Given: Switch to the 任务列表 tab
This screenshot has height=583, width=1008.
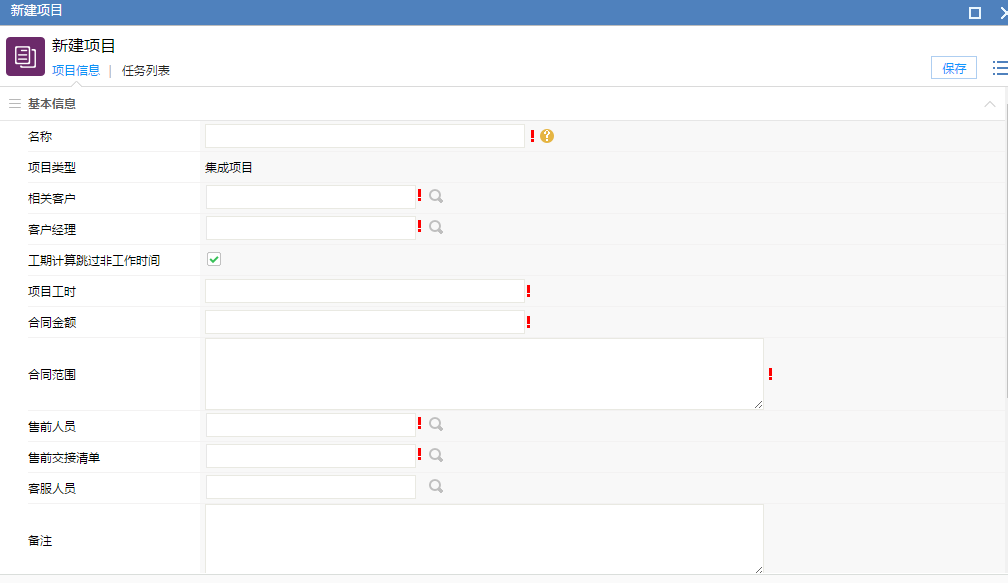Looking at the screenshot, I should 146,70.
